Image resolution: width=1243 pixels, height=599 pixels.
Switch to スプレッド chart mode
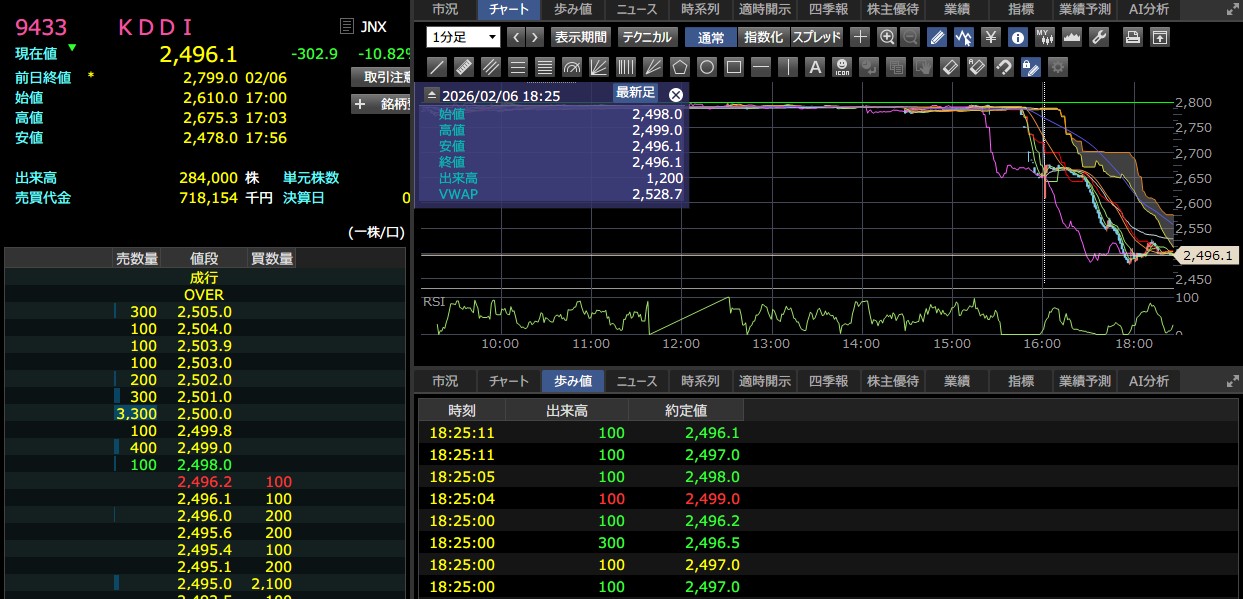817,38
